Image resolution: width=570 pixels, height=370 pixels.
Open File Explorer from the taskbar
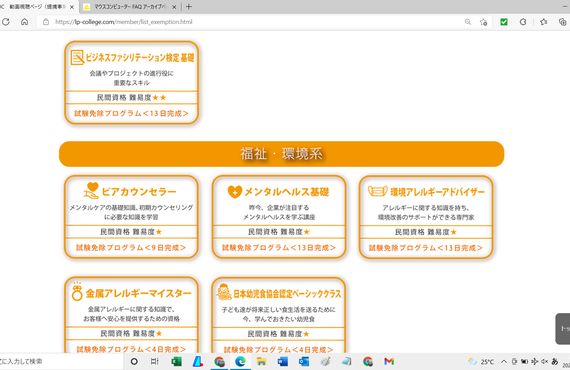coord(261,361)
